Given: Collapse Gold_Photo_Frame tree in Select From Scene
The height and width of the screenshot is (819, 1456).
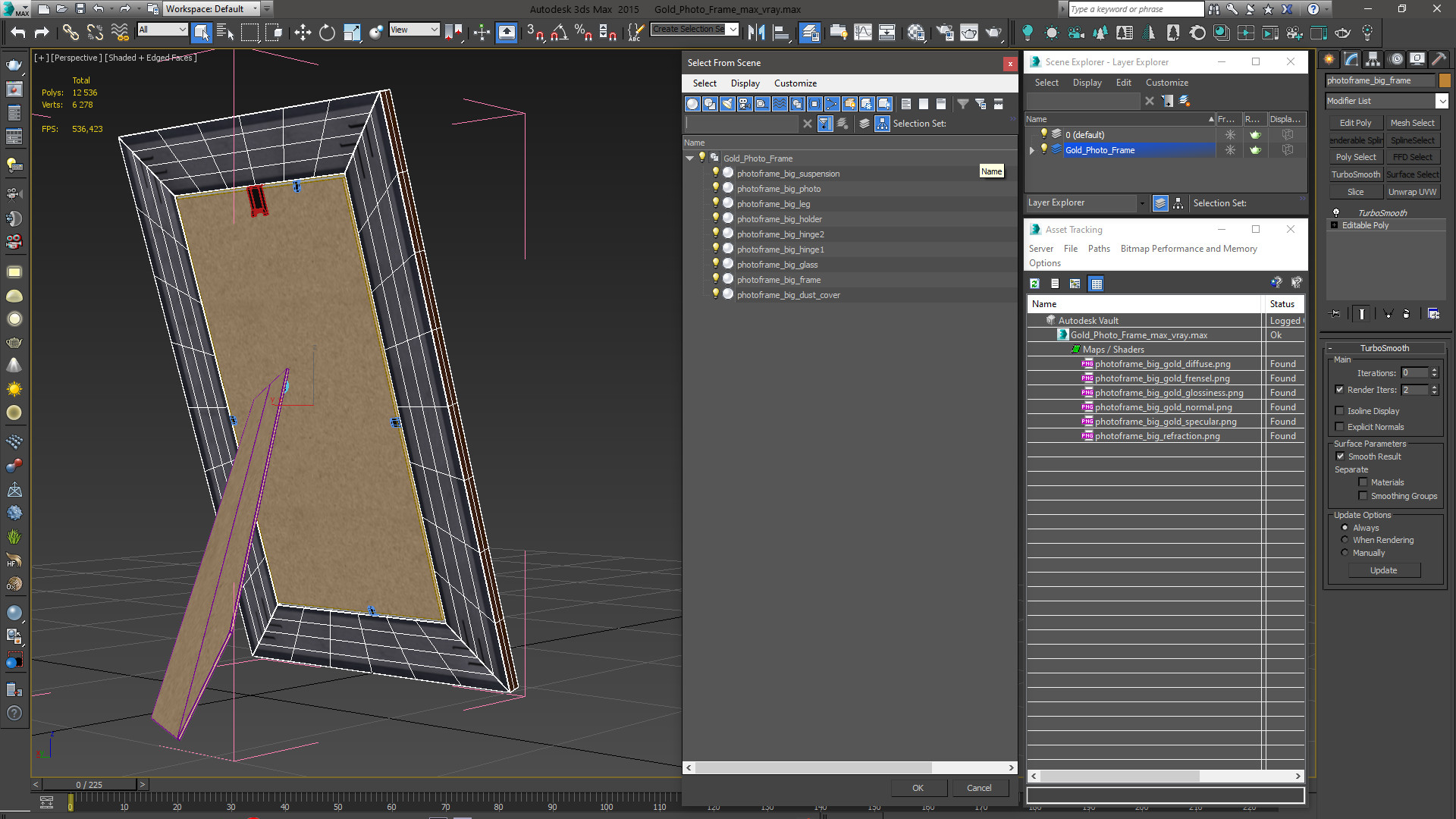Looking at the screenshot, I should point(689,158).
